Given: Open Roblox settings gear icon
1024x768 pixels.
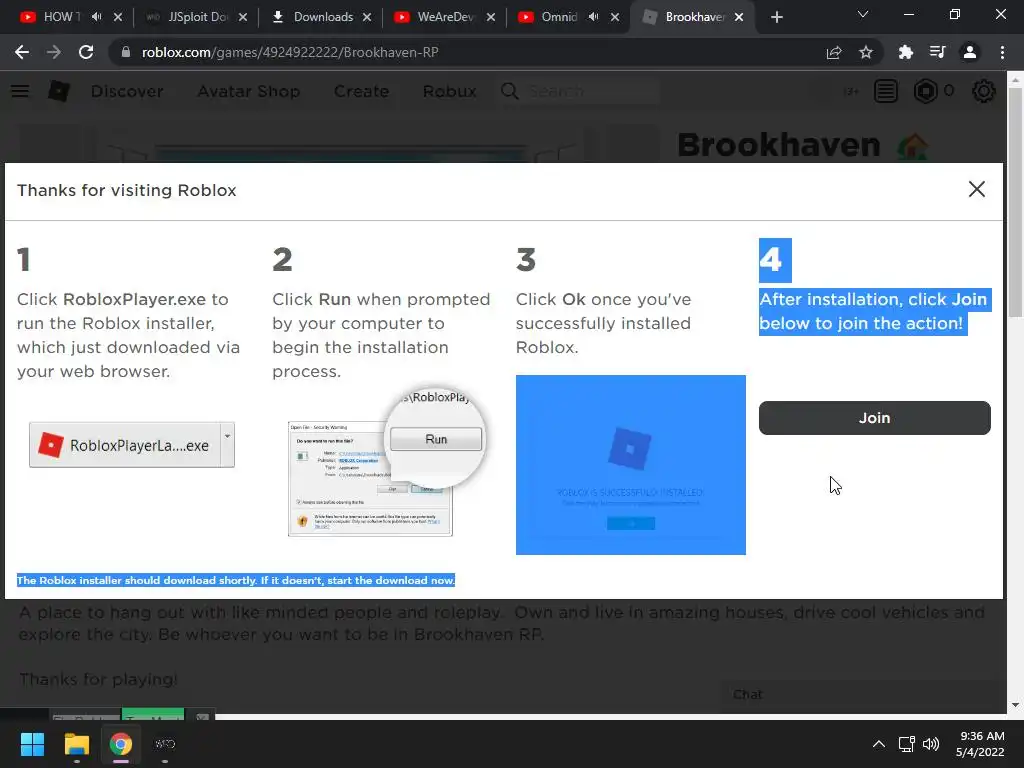Looking at the screenshot, I should 984,91.
